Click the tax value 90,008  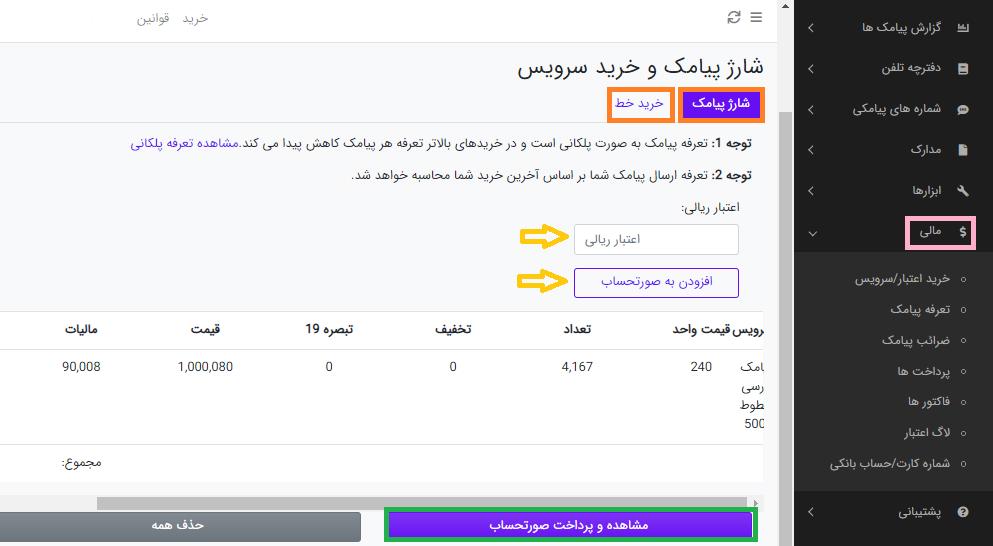pyautogui.click(x=81, y=367)
